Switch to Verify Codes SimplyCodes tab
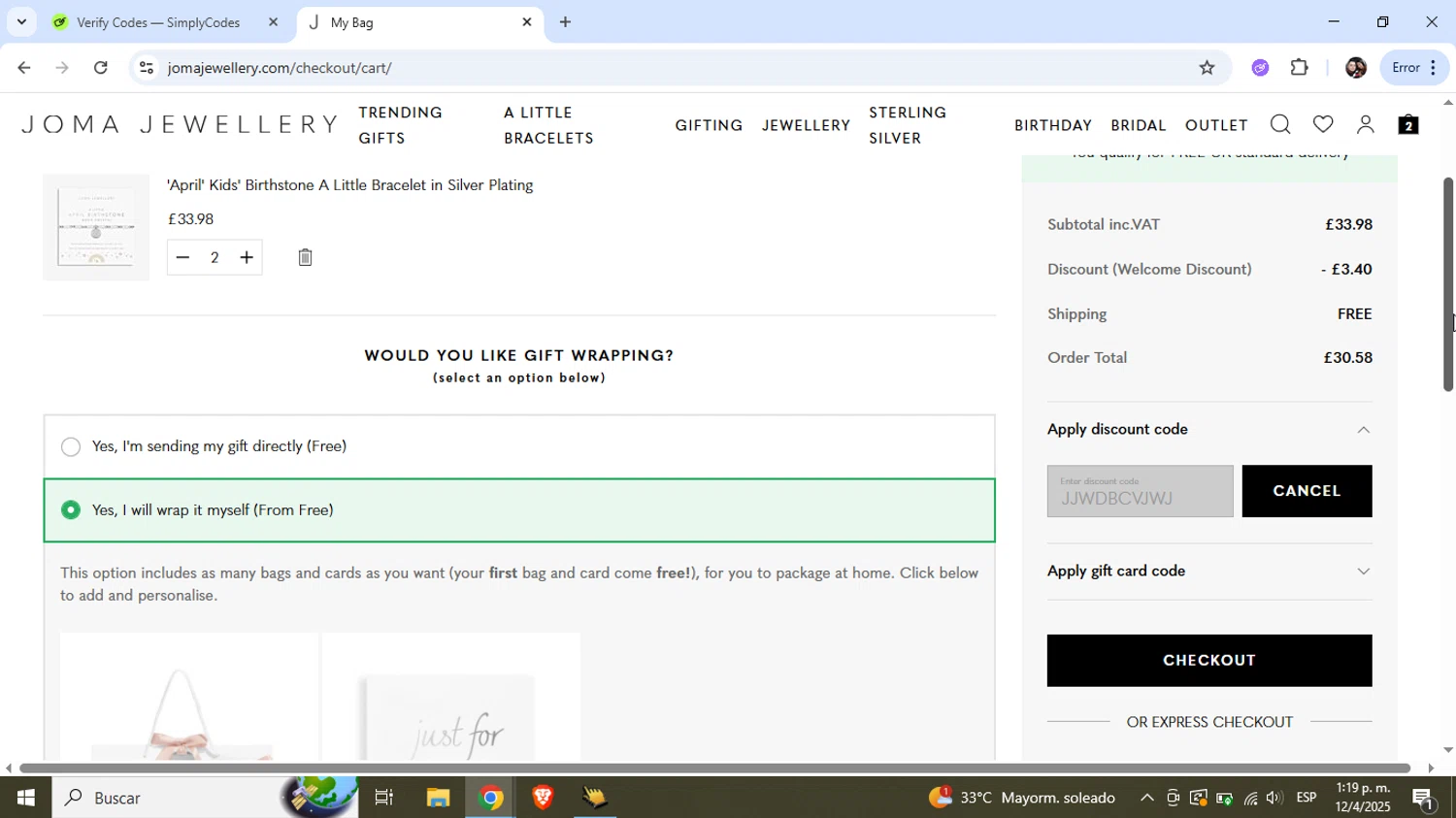The width and height of the screenshot is (1456, 818). pos(158,21)
